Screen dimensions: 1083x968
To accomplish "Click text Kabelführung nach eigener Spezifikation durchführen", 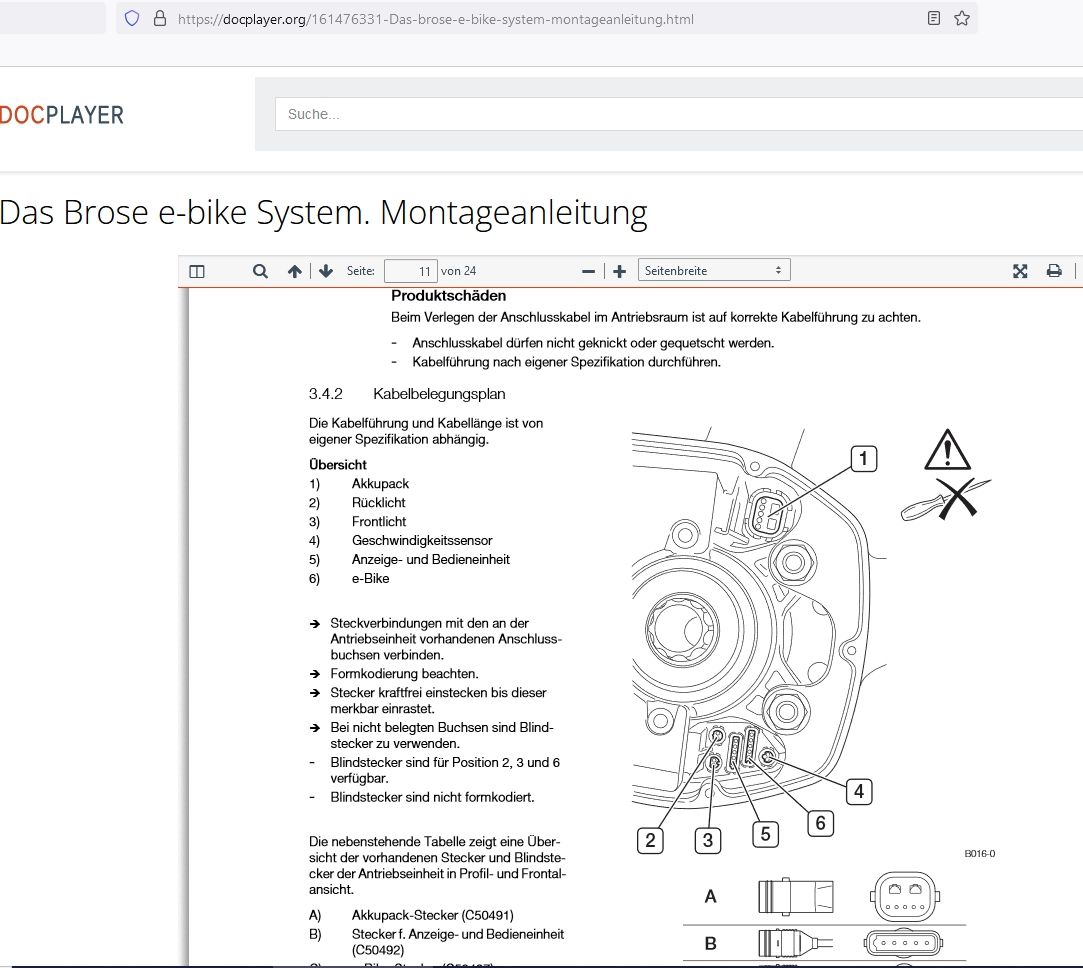I will [x=566, y=362].
